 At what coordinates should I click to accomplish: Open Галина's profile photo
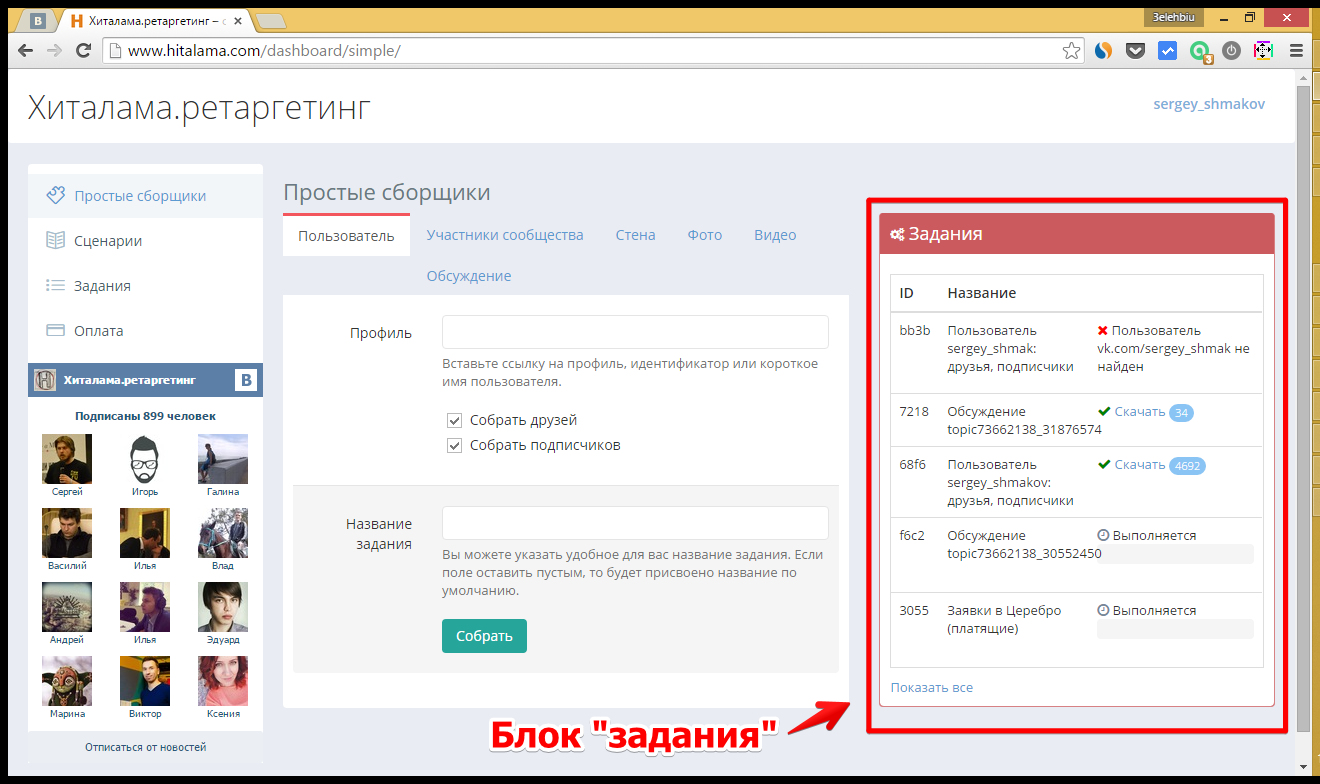[223, 459]
